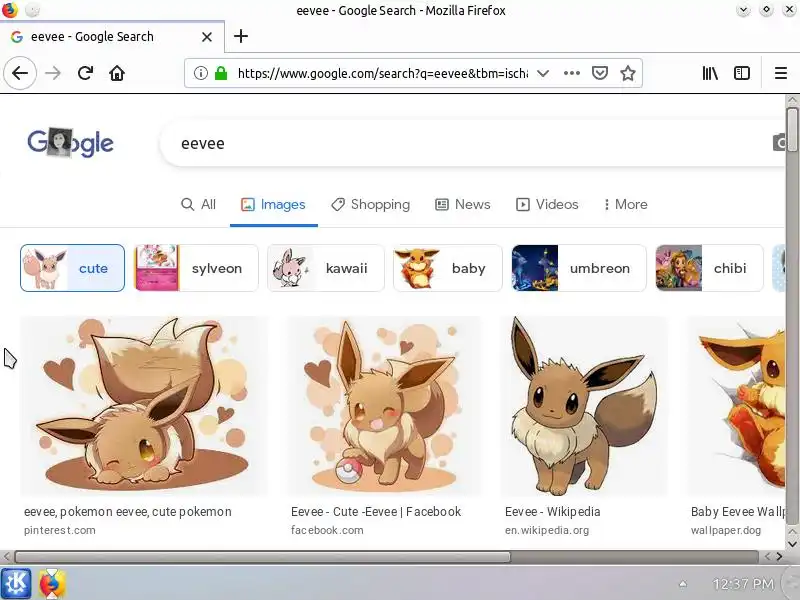Close the eevee Google Search tab
The height and width of the screenshot is (600, 800).
(x=207, y=37)
